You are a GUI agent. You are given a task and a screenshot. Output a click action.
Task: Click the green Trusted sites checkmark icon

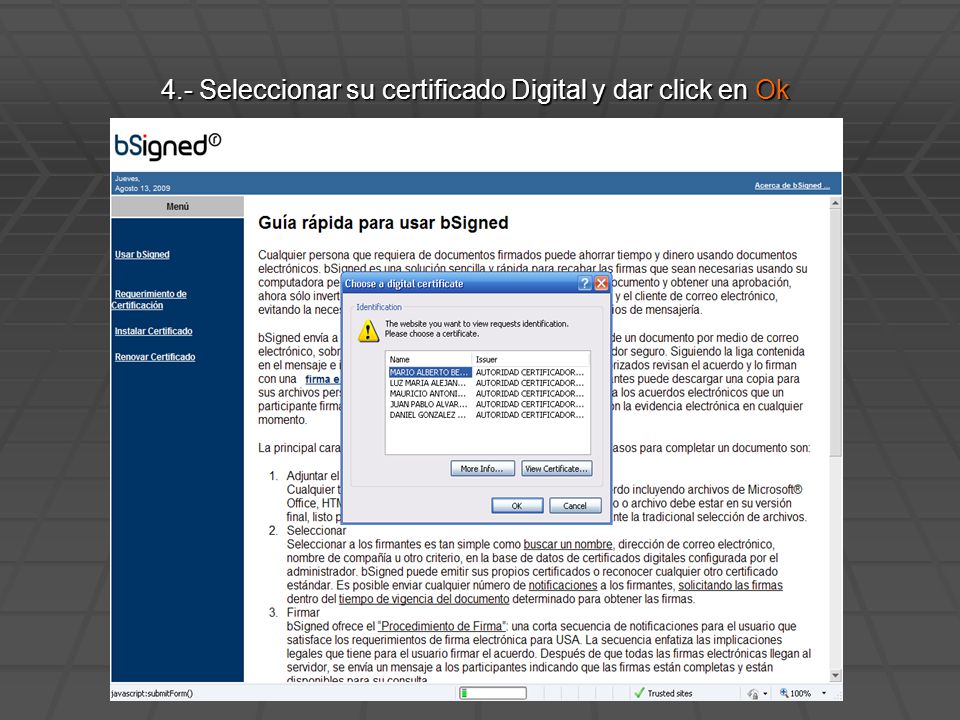tap(639, 693)
